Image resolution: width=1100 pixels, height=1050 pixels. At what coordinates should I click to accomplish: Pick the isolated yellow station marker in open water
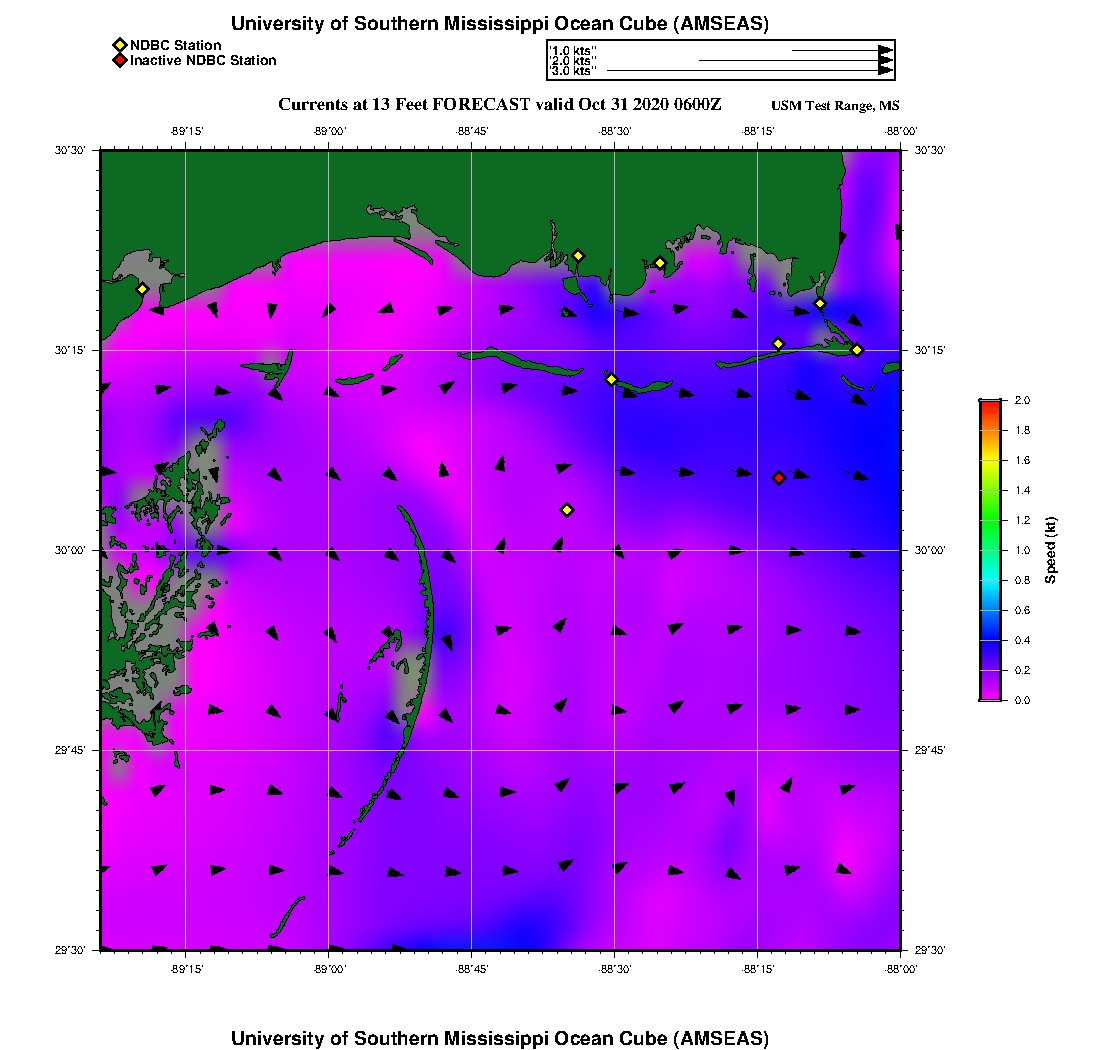[567, 510]
